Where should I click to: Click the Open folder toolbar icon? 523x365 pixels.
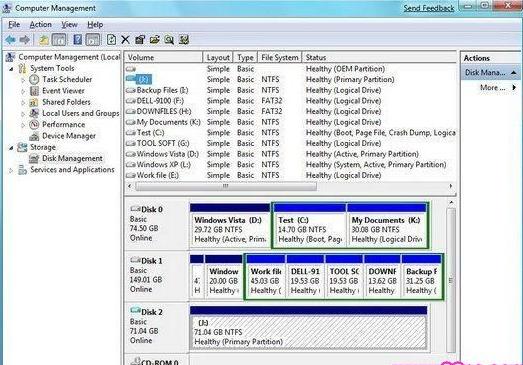(154, 40)
